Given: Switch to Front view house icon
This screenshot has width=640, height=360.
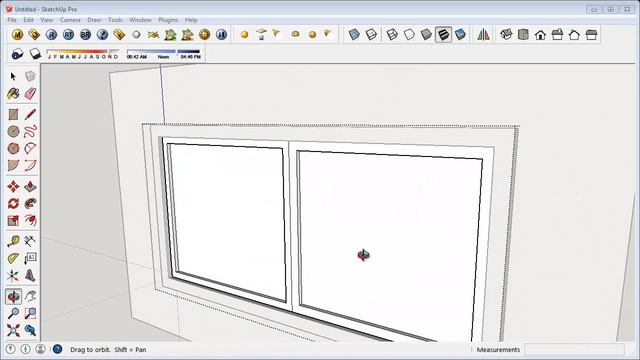Looking at the screenshot, I should pos(540,35).
